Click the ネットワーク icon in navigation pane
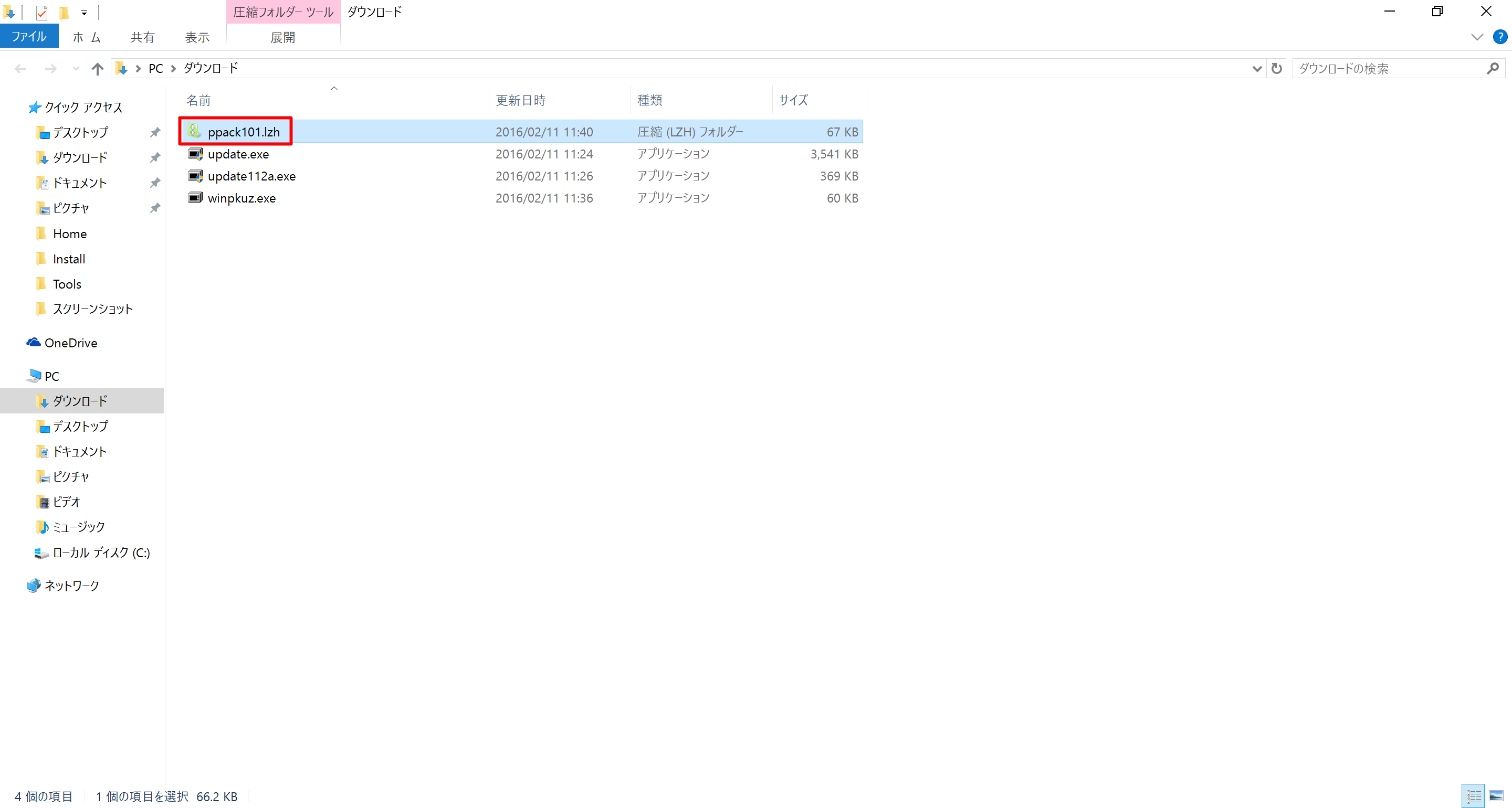Screen dimensions: 1512x808 pos(34,585)
